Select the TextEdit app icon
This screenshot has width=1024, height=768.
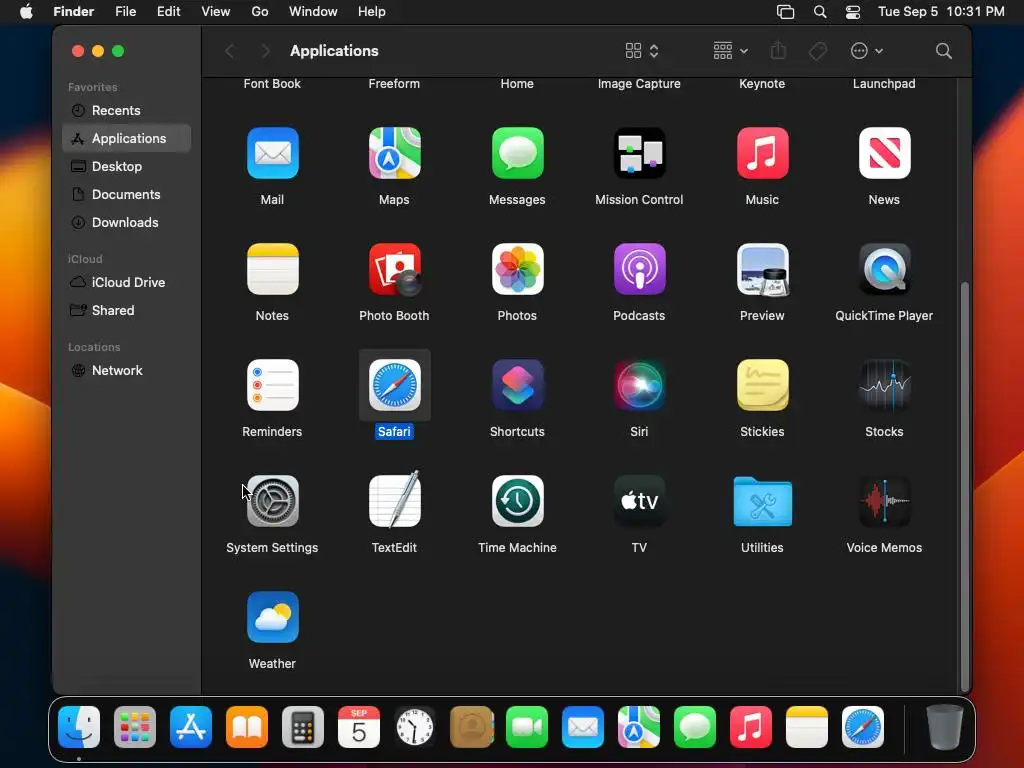[x=394, y=500]
